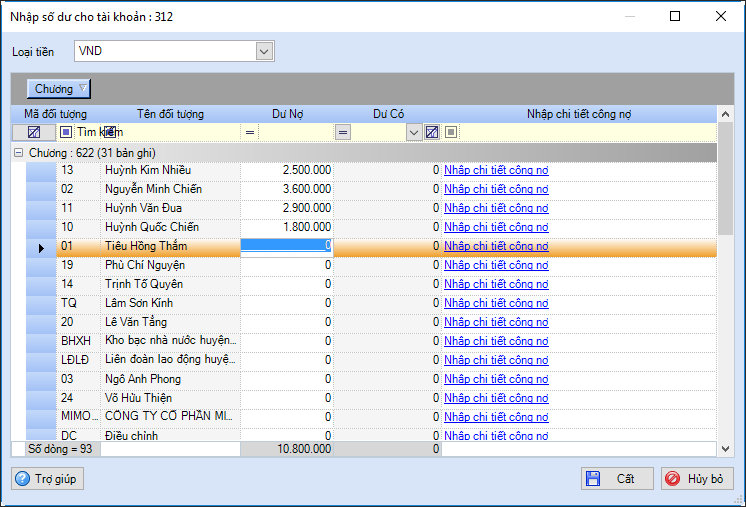Select the Dư Nợ value 3.600.000
The image size is (746, 507).
[x=306, y=189]
